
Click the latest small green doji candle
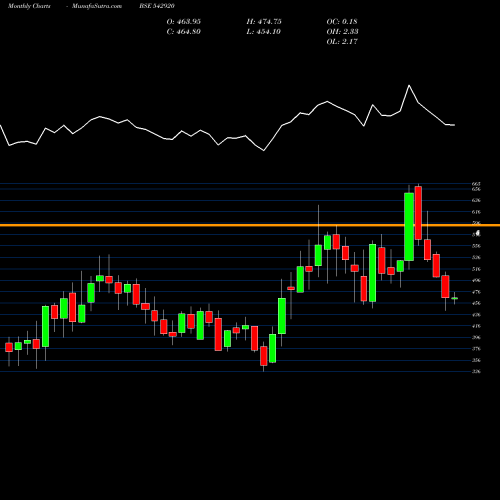[454, 298]
